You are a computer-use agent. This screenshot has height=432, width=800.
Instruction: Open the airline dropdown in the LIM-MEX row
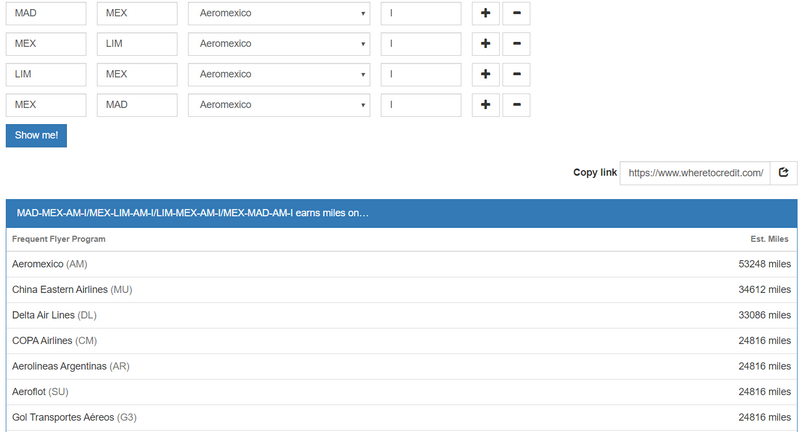279,74
